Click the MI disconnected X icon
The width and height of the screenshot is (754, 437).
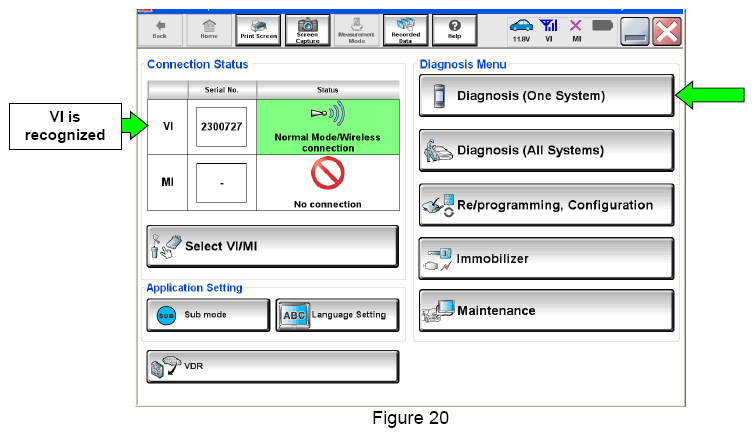pos(576,30)
